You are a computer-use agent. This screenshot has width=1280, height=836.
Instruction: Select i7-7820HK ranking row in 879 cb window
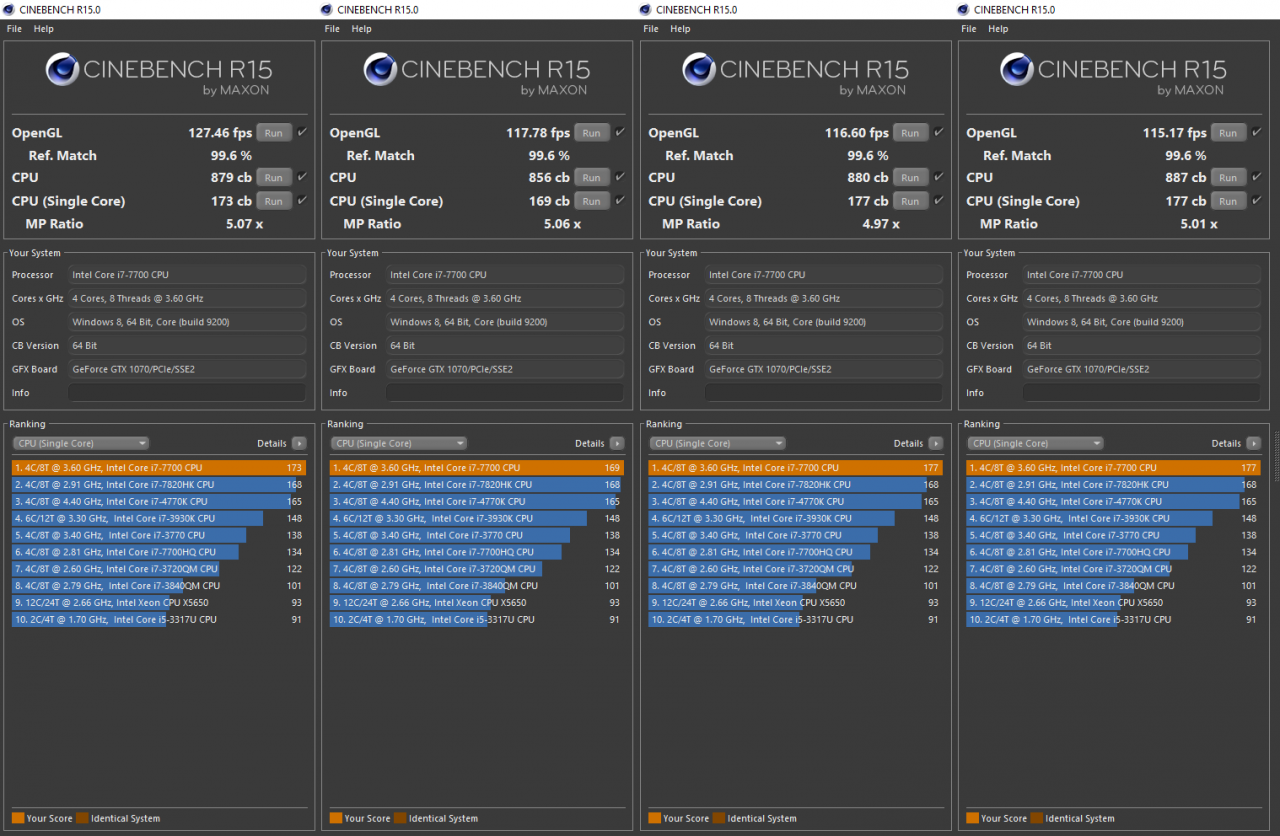point(159,484)
